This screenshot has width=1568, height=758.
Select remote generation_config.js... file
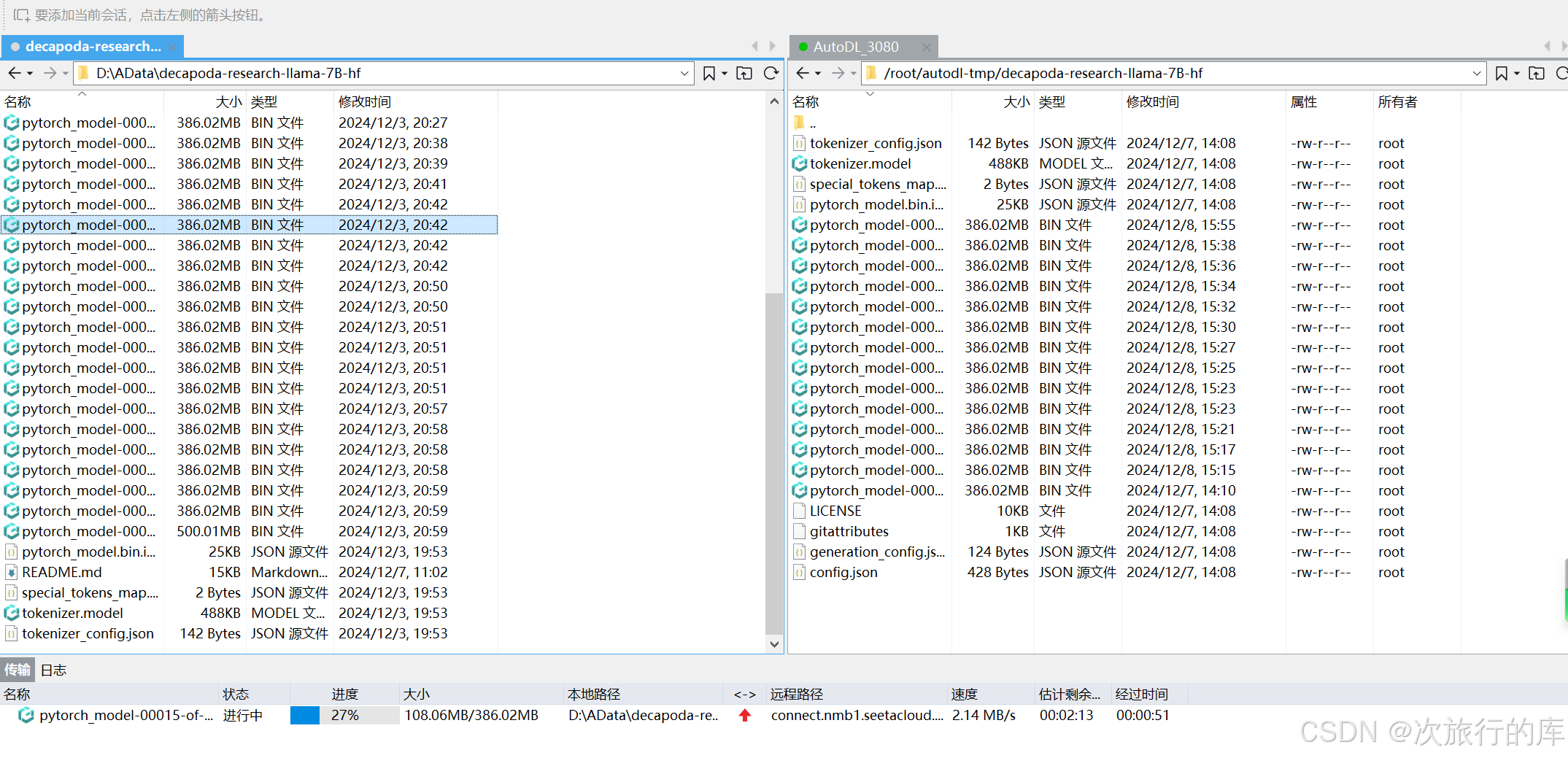click(x=1125, y=552)
